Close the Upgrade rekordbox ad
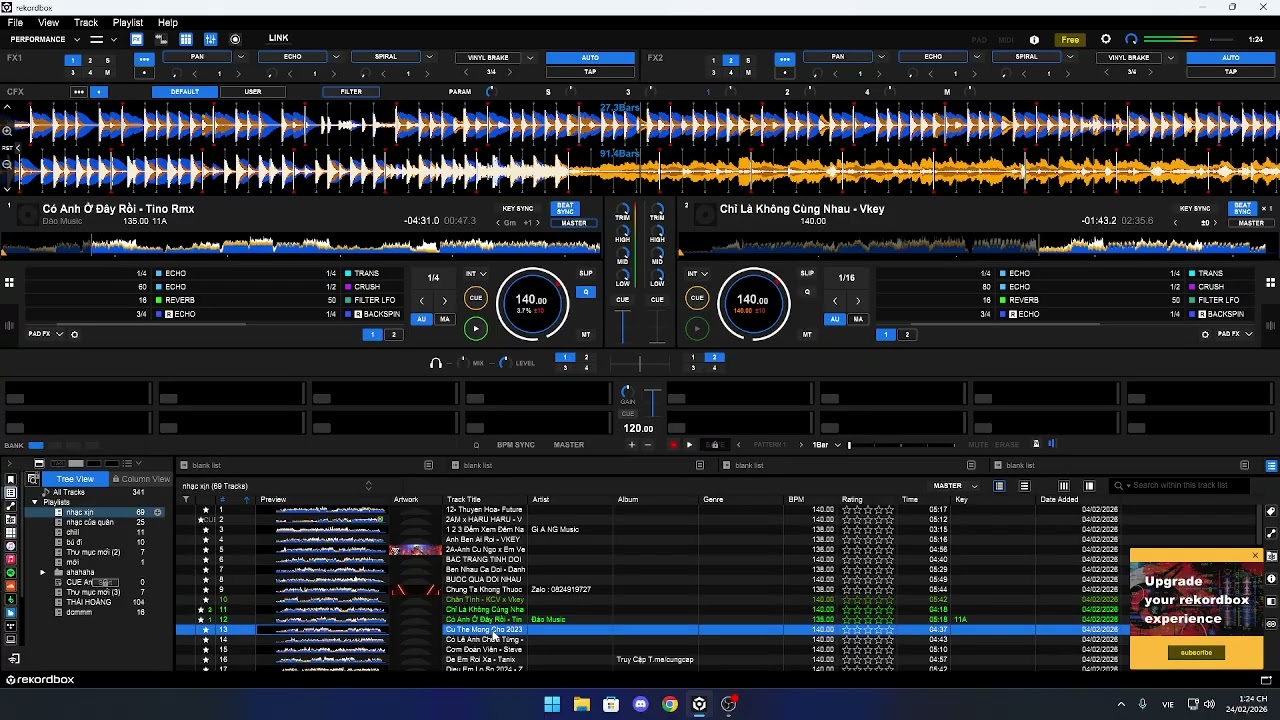Screen dimensions: 1280x720 [x=1256, y=555]
